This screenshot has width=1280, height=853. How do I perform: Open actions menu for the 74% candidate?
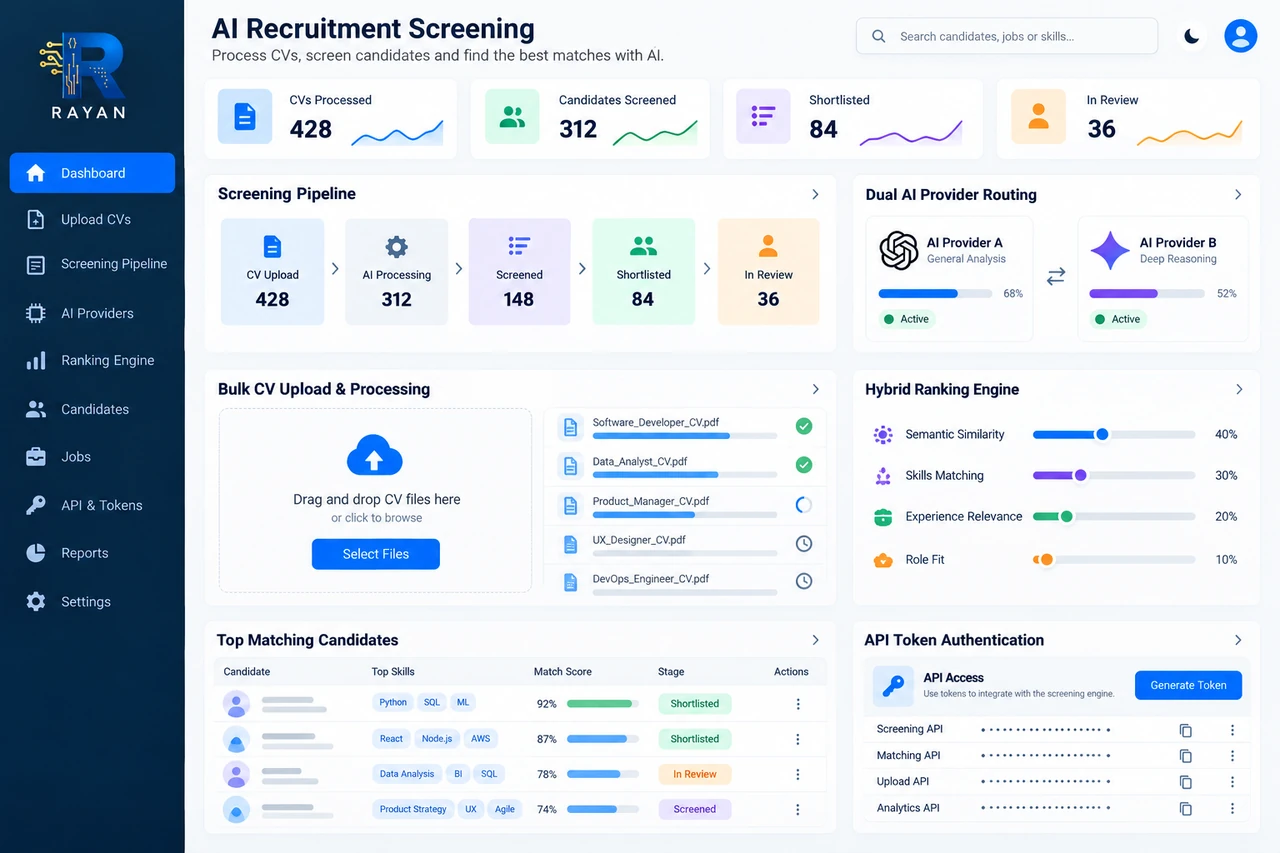[798, 809]
